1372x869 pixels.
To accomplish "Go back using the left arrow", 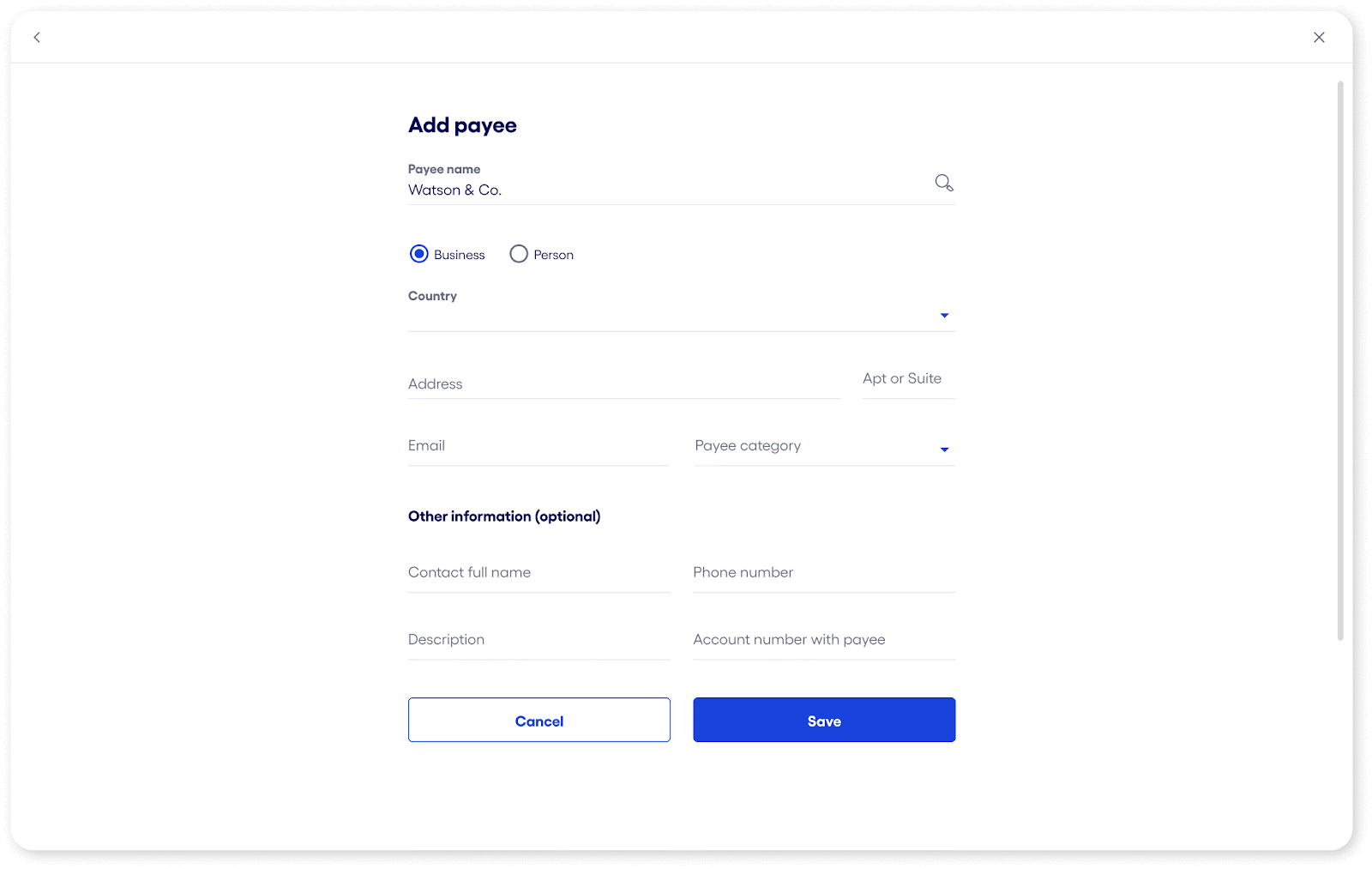I will click(36, 37).
